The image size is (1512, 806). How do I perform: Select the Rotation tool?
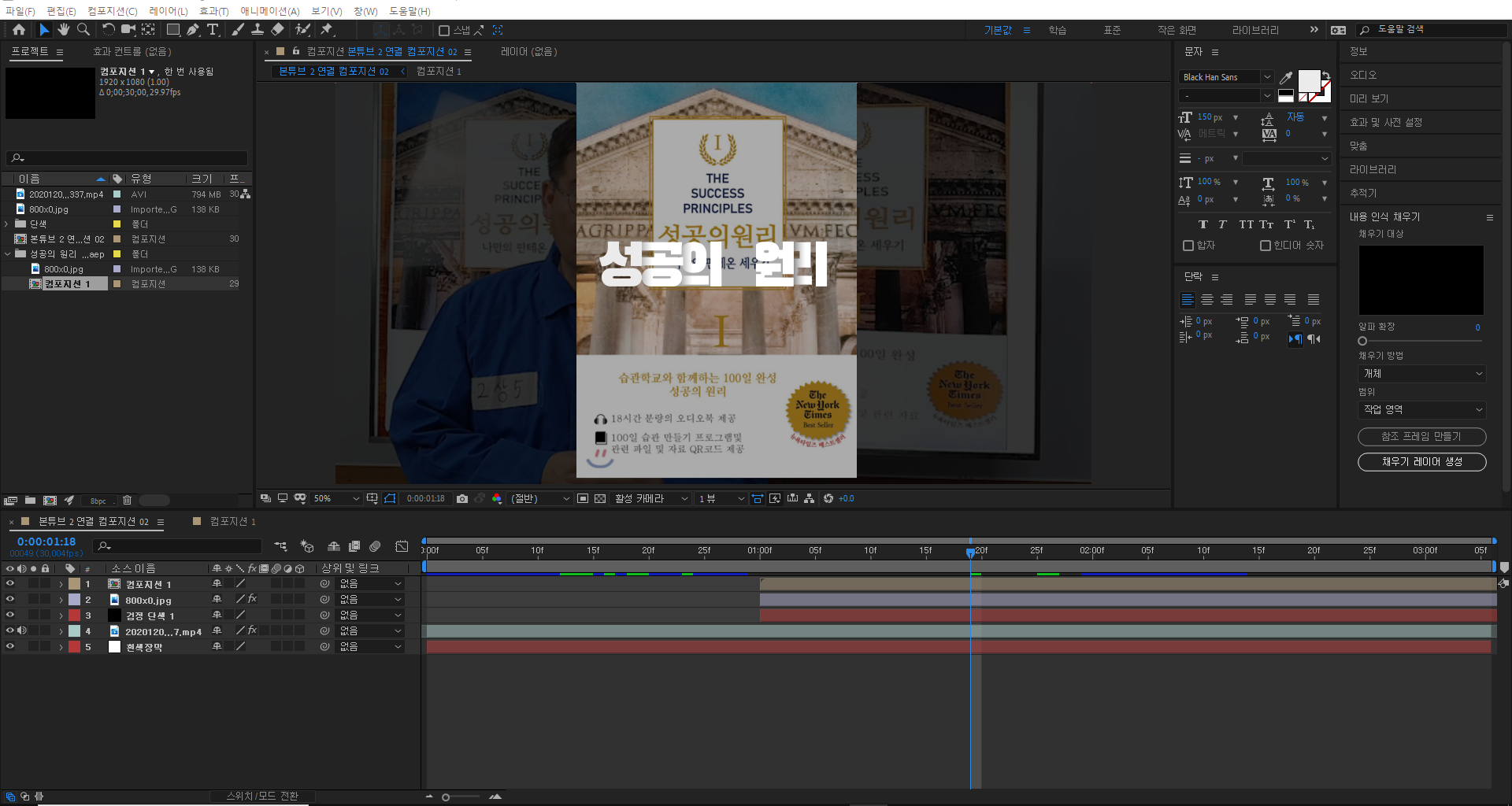pos(108,30)
